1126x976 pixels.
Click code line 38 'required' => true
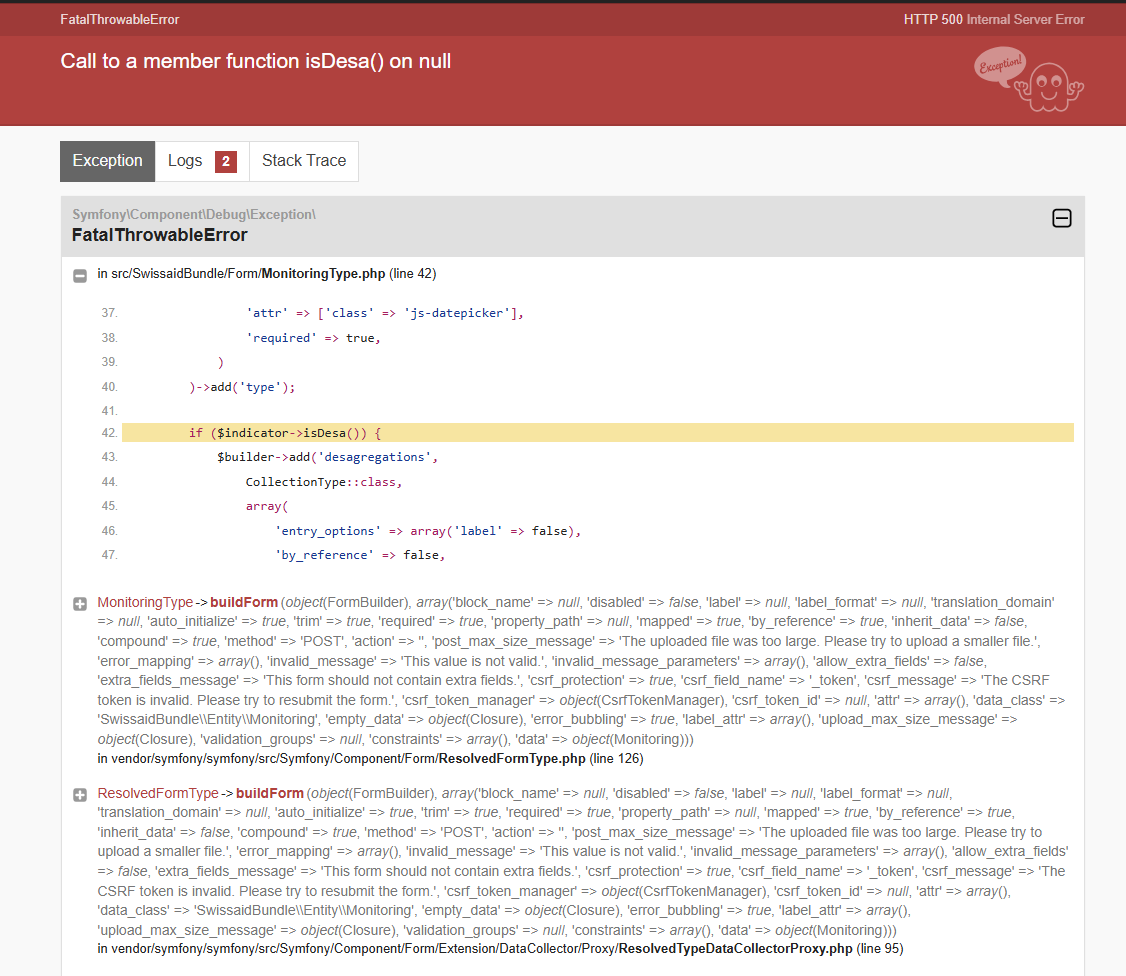coord(313,338)
